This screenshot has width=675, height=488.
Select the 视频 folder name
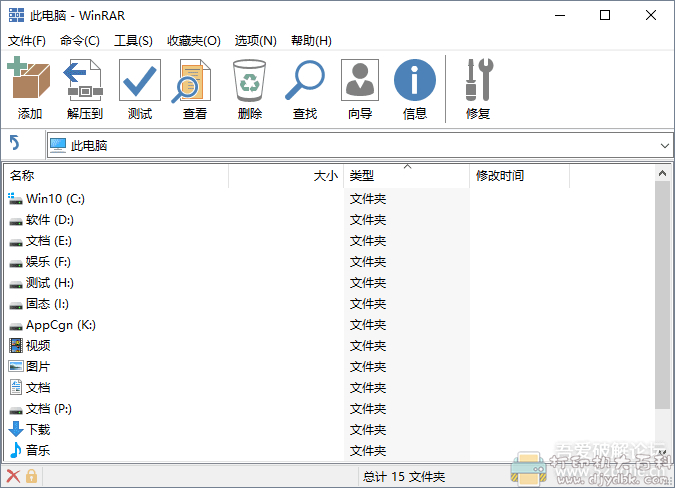[x=38, y=345]
